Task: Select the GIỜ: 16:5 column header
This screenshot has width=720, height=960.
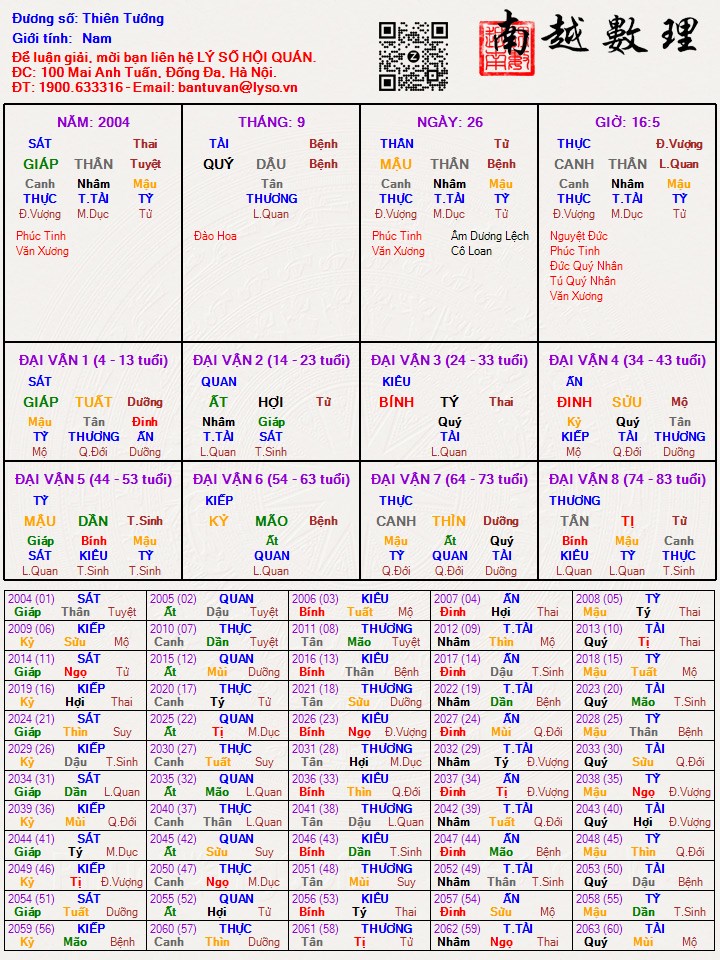Action: pos(627,122)
